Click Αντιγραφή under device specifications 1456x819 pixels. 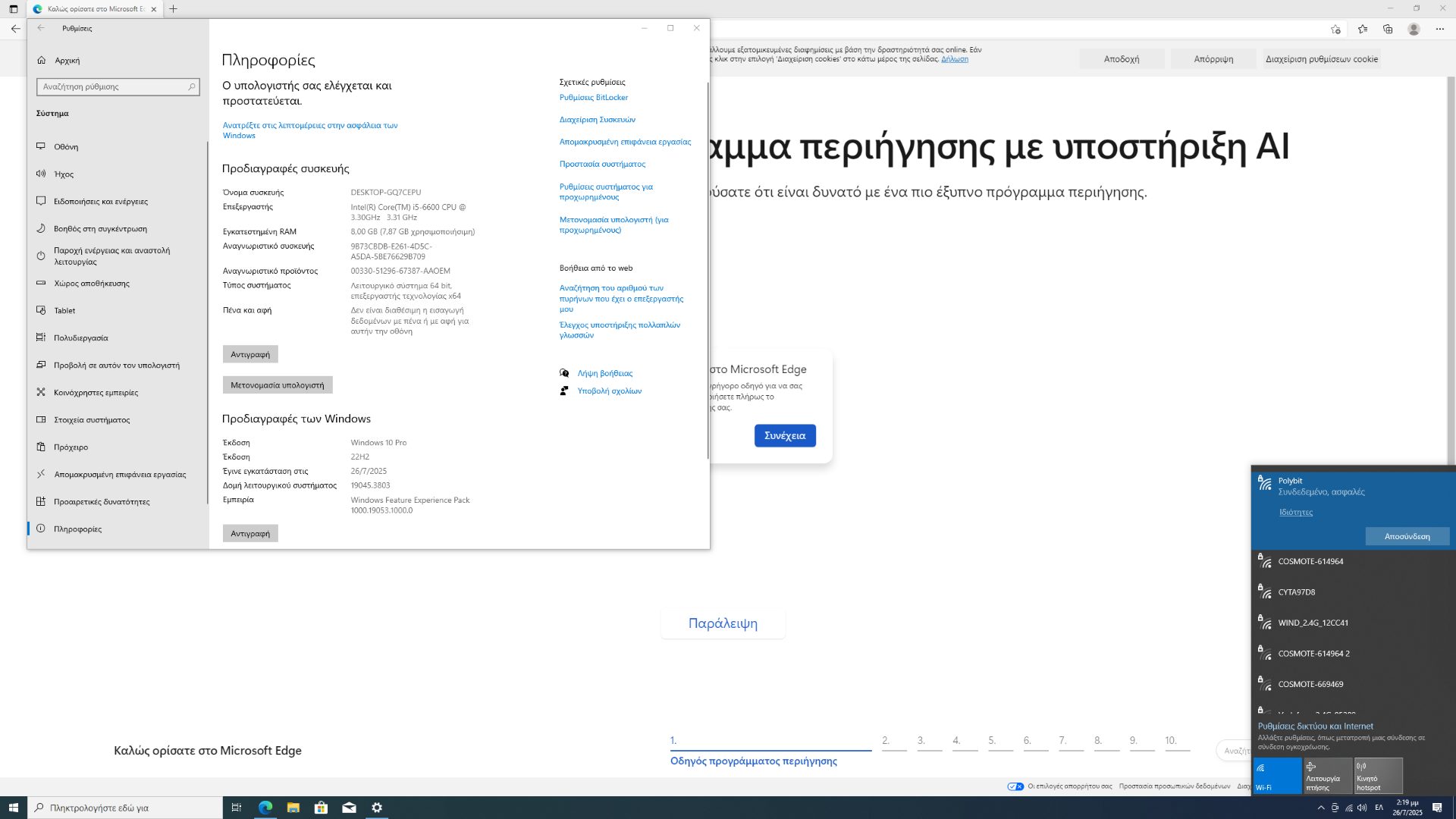point(250,354)
